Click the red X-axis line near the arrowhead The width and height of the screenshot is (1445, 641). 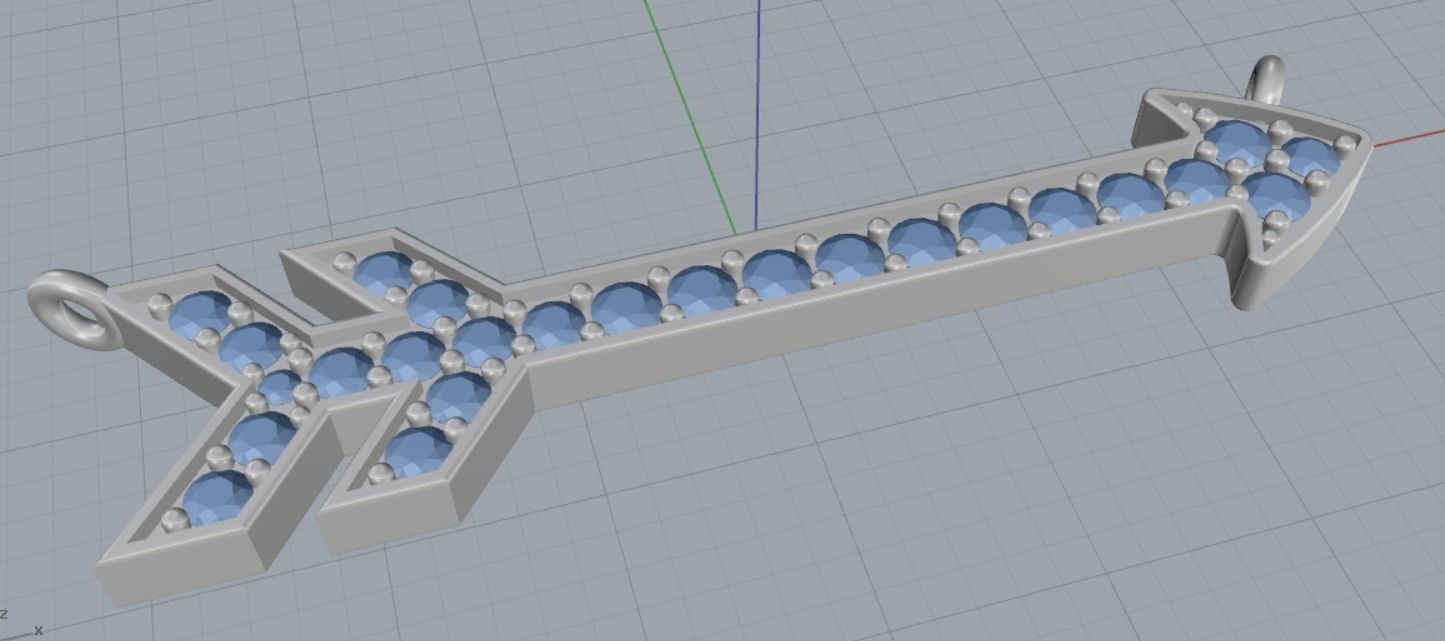pos(1408,138)
